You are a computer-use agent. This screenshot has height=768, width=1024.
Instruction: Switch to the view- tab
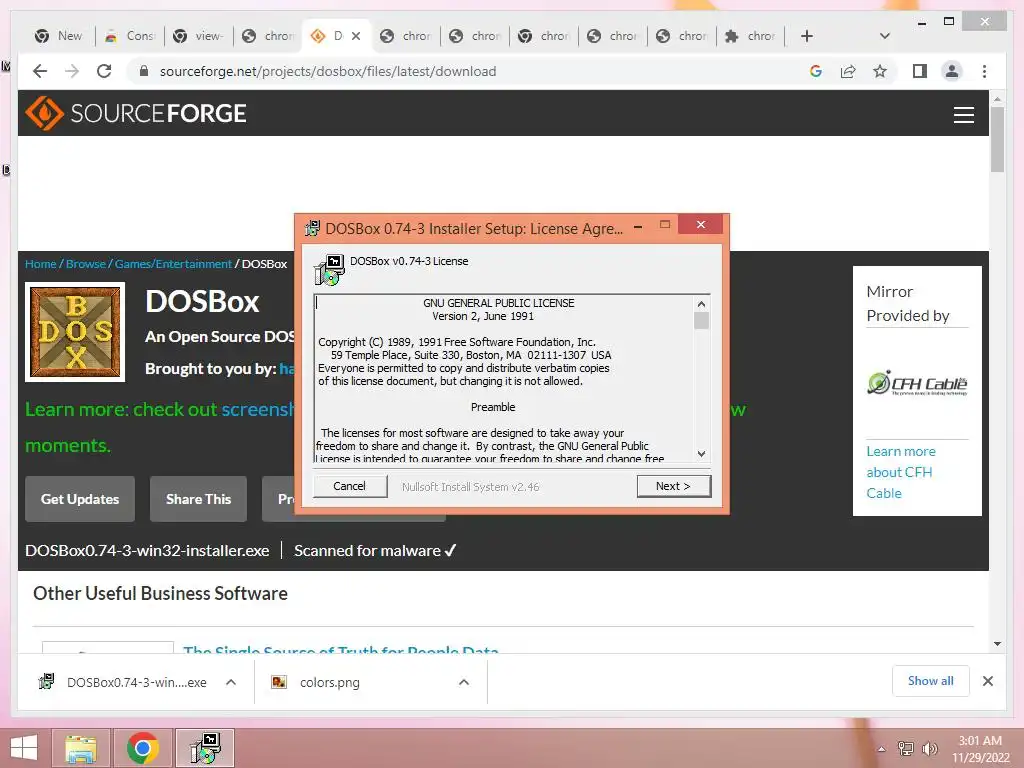click(x=199, y=36)
